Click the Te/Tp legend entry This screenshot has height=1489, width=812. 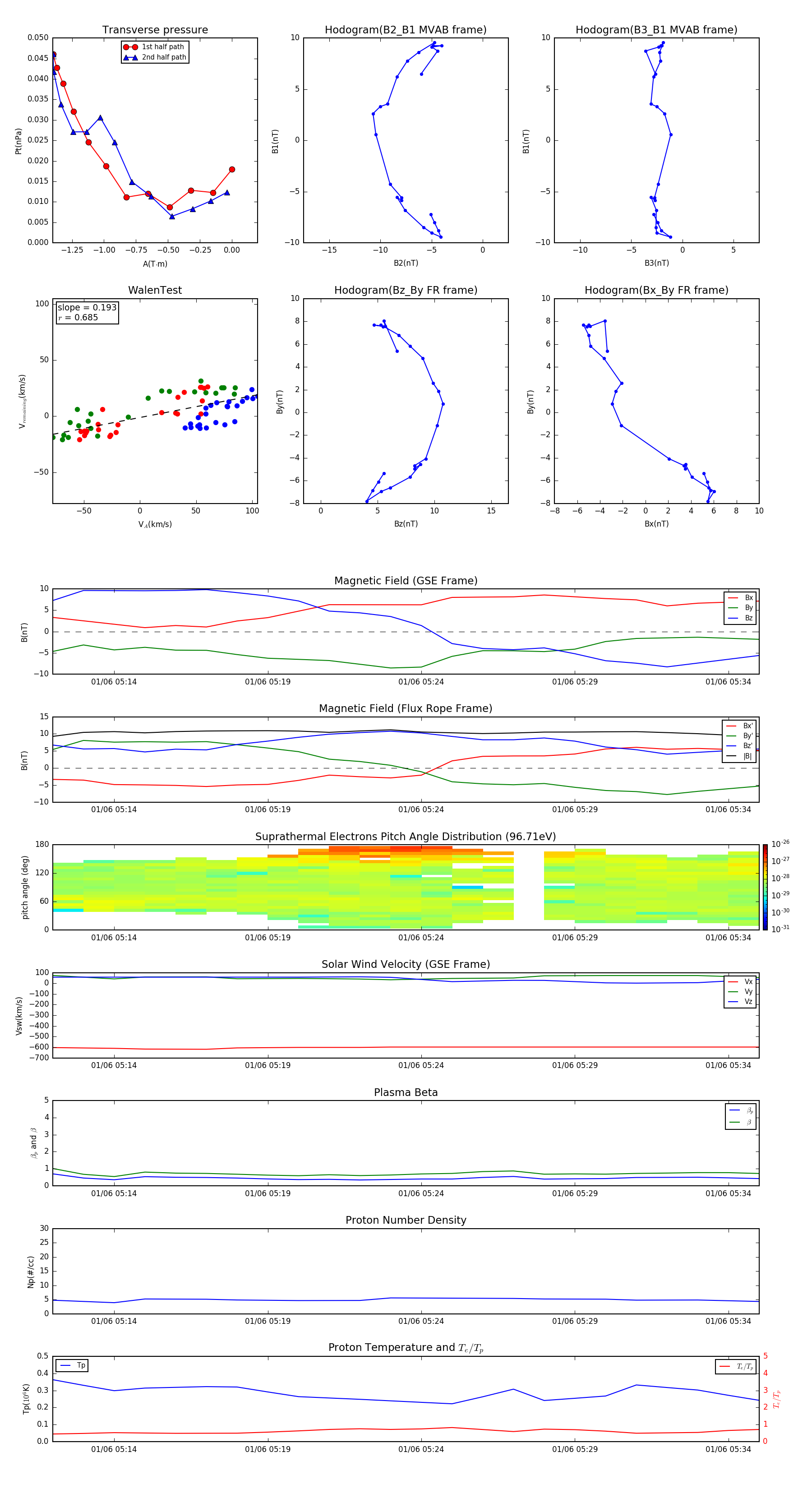pyautogui.click(x=736, y=1366)
